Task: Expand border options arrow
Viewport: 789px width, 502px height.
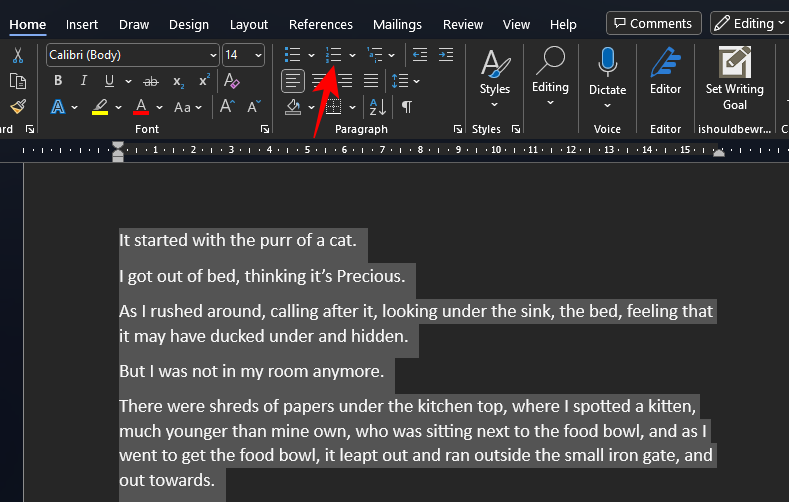Action: tap(352, 107)
